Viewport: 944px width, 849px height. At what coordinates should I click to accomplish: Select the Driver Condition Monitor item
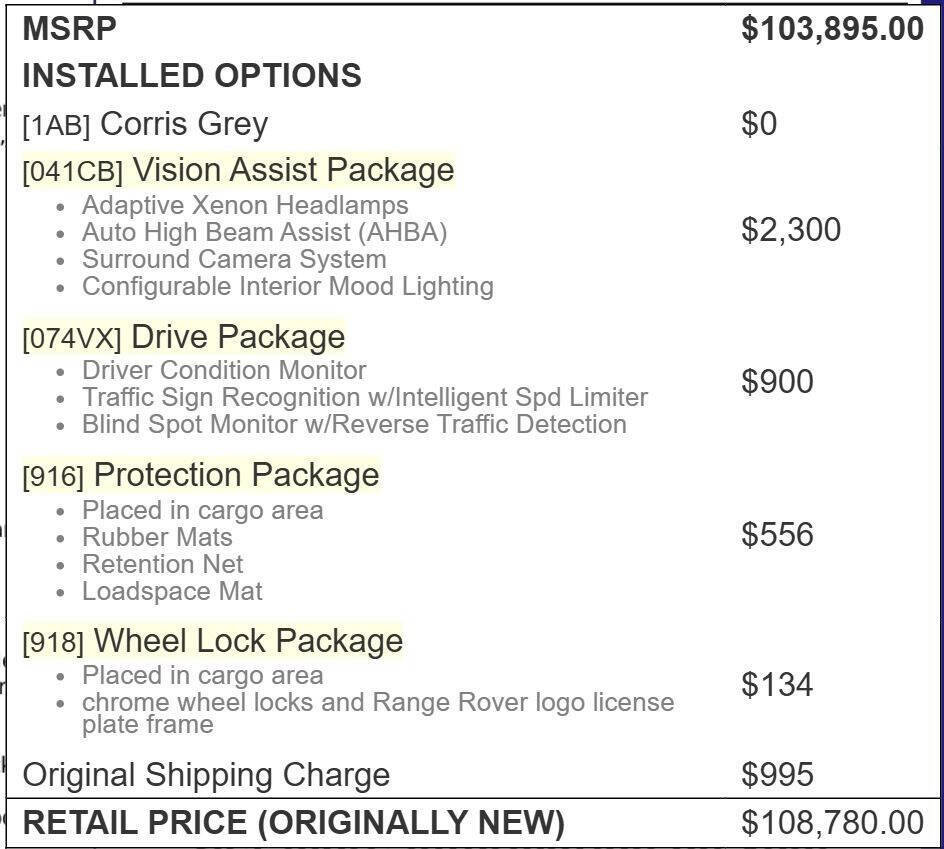coord(224,370)
